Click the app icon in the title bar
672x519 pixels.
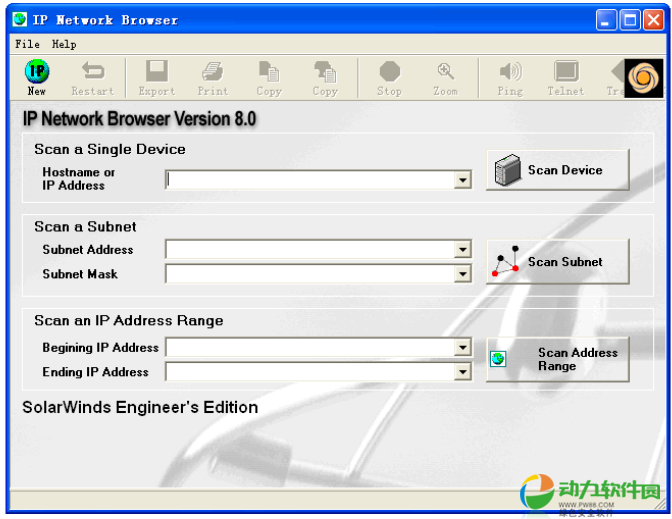pyautogui.click(x=19, y=19)
